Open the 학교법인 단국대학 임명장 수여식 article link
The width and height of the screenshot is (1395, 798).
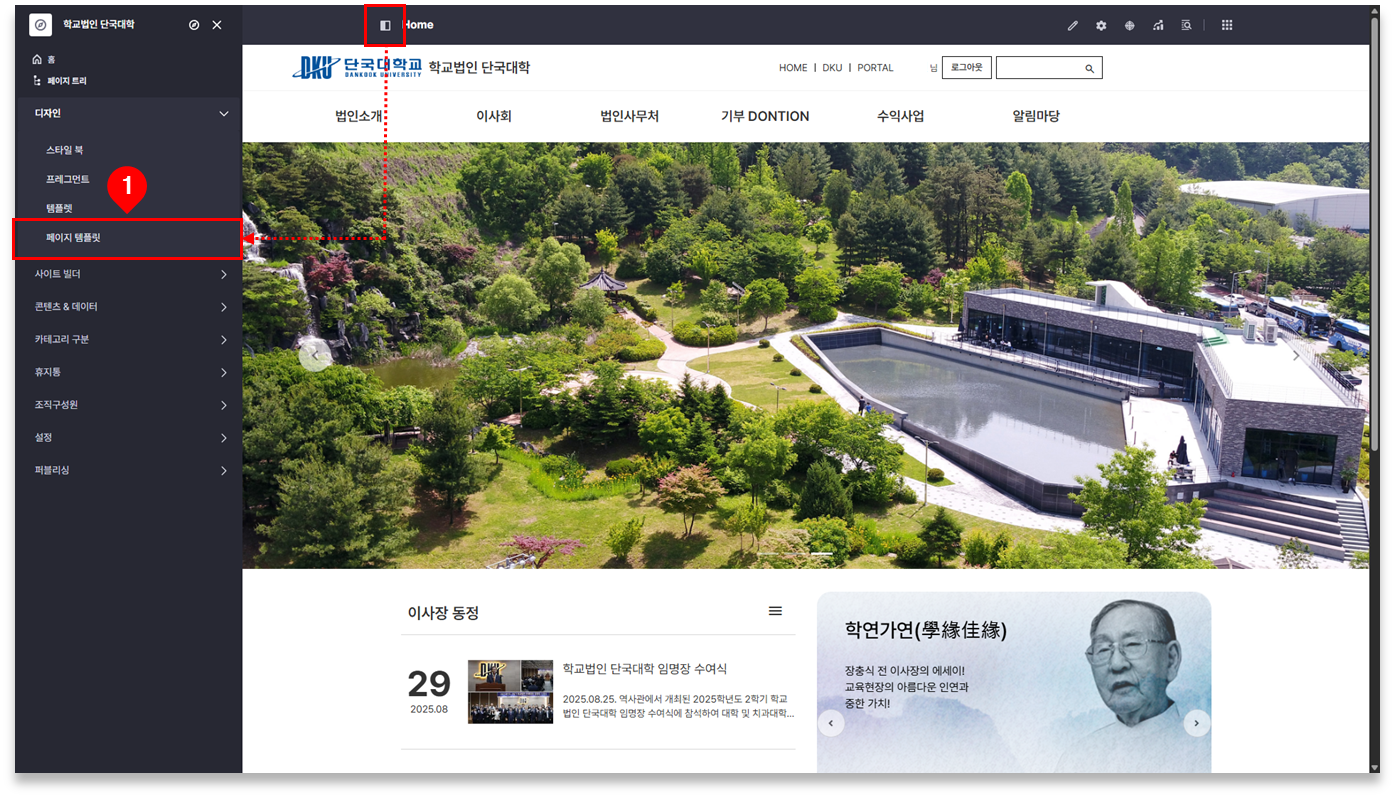point(644,669)
